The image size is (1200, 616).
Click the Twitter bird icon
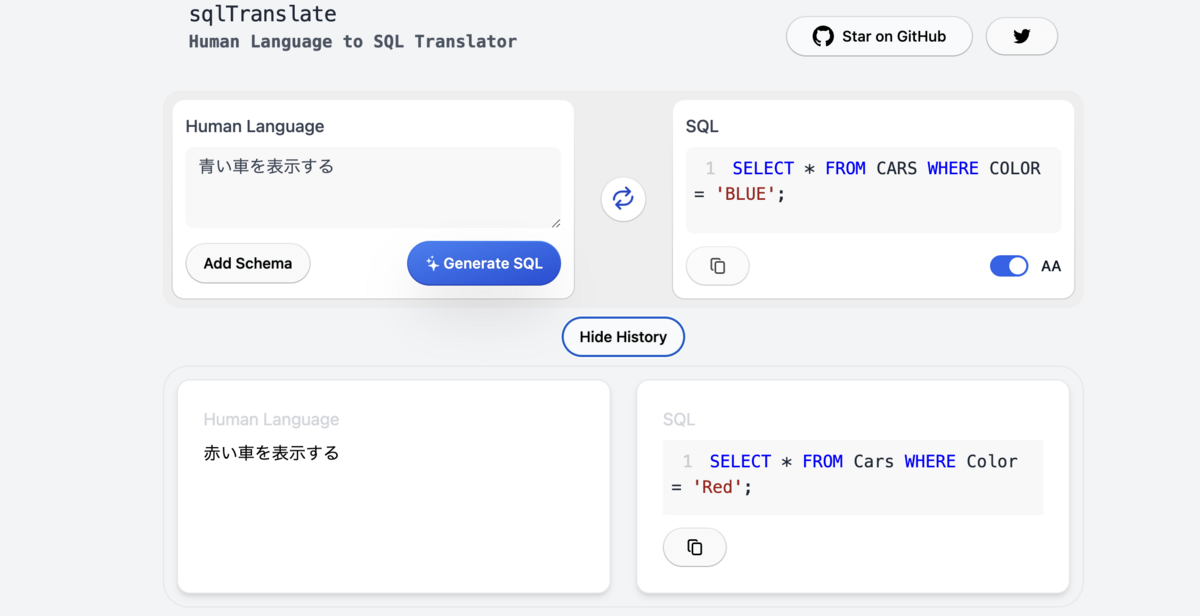[x=1021, y=36]
